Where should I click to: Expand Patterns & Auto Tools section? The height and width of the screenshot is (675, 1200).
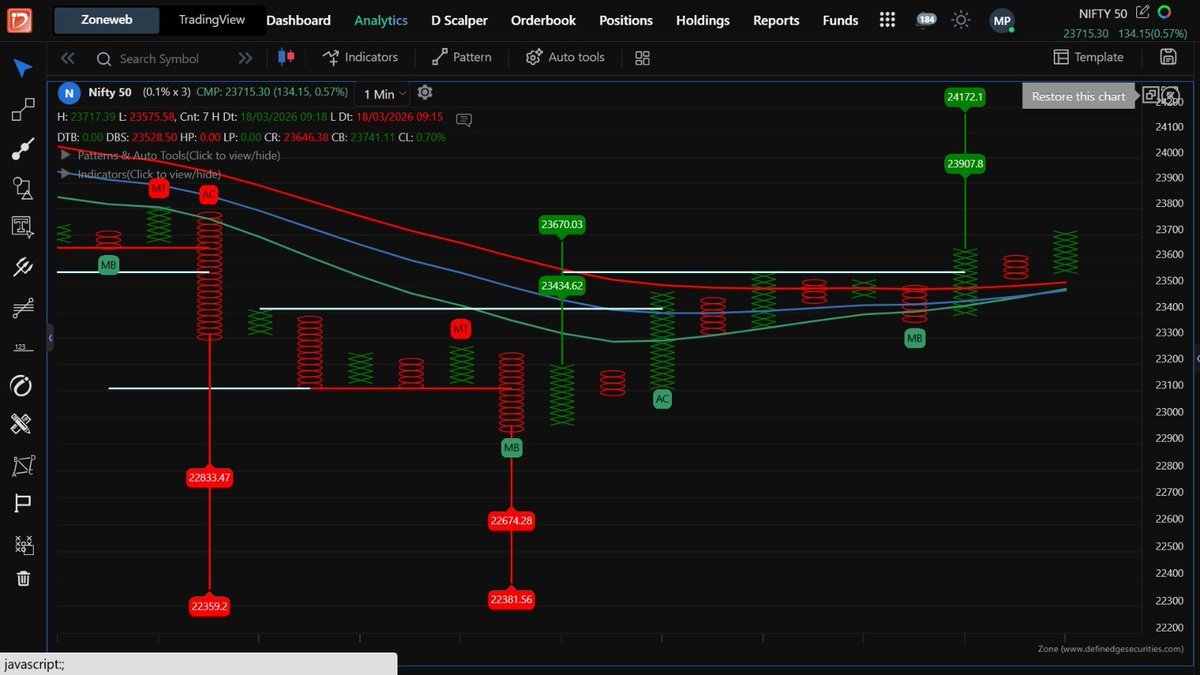point(171,156)
